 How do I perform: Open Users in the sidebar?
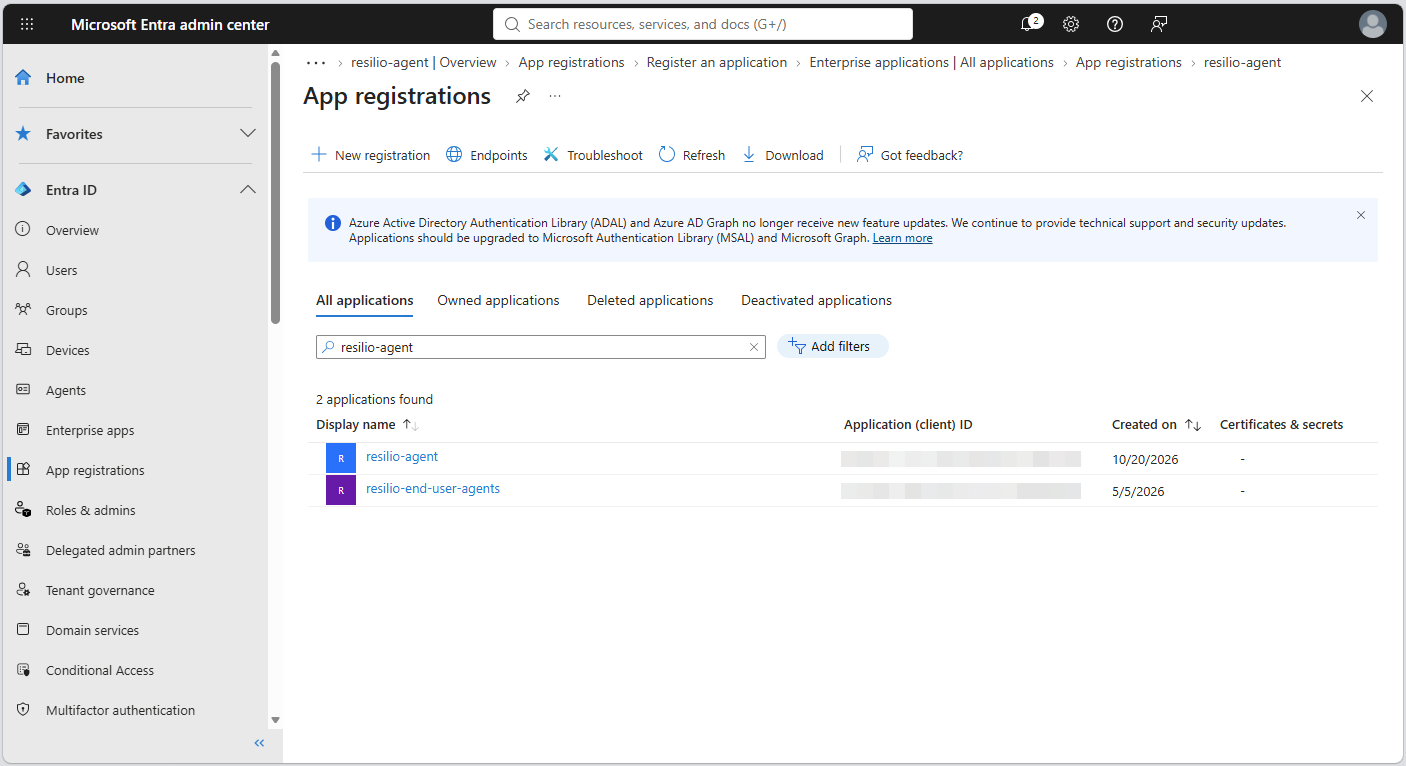[x=61, y=270]
